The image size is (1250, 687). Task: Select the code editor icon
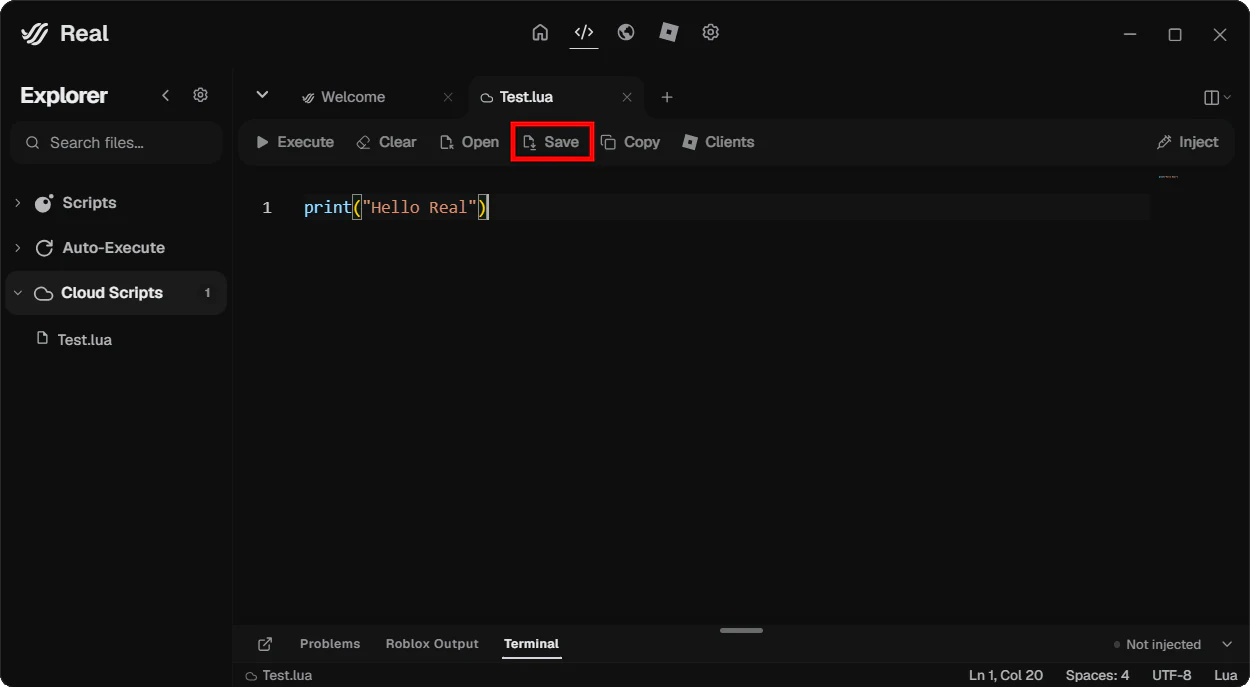tap(584, 32)
